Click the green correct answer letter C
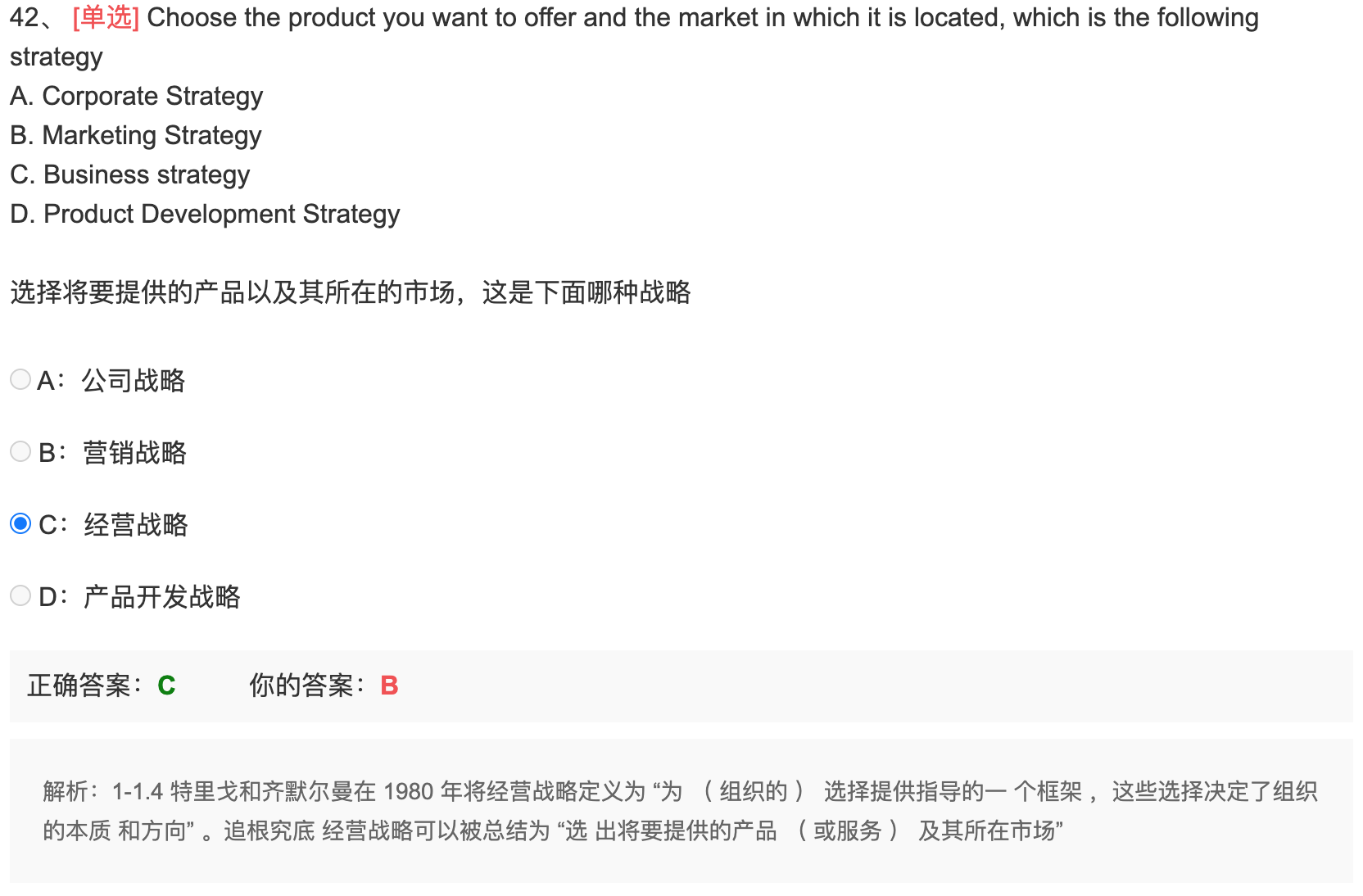This screenshot has height=896, width=1363. pos(166,686)
